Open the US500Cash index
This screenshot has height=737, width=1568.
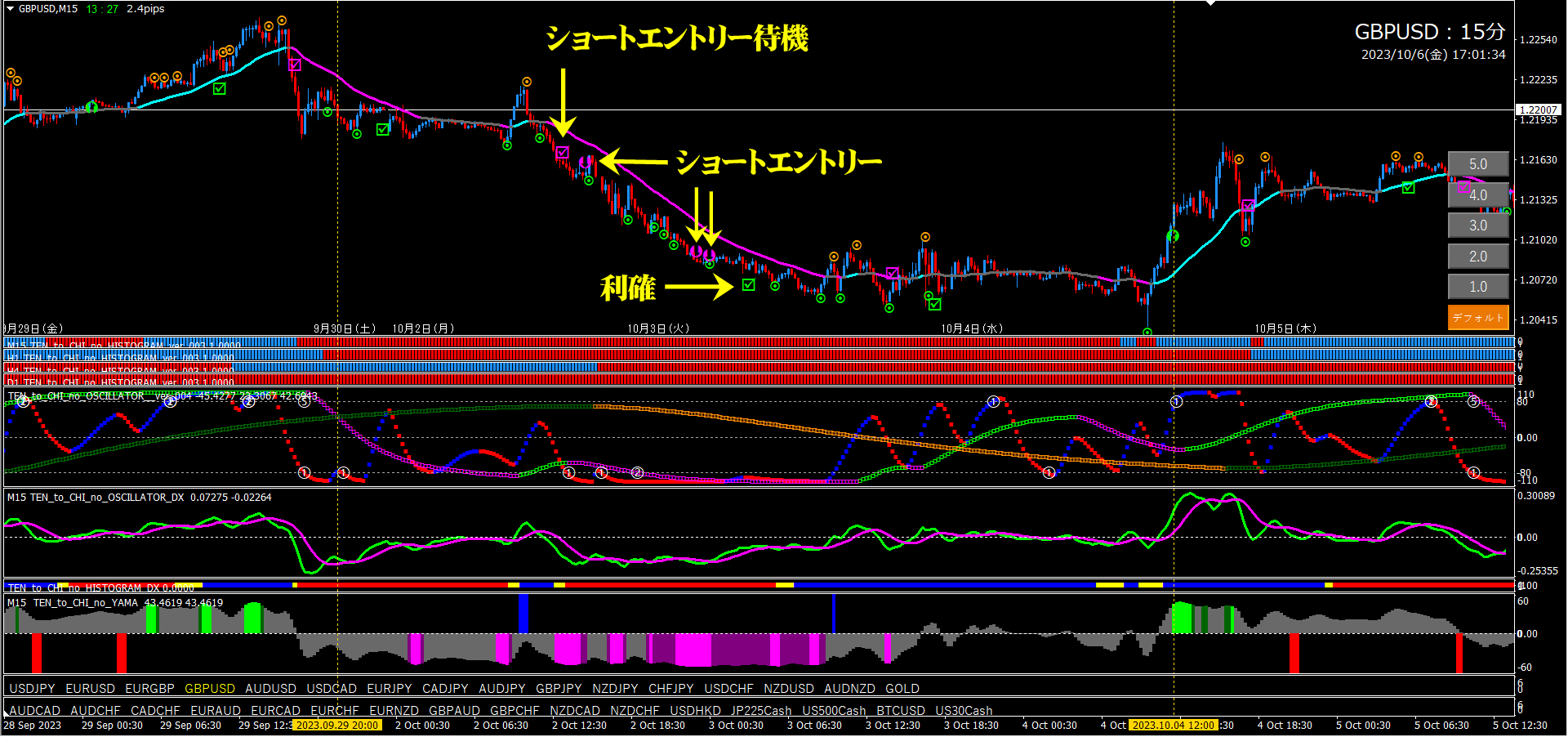[835, 711]
